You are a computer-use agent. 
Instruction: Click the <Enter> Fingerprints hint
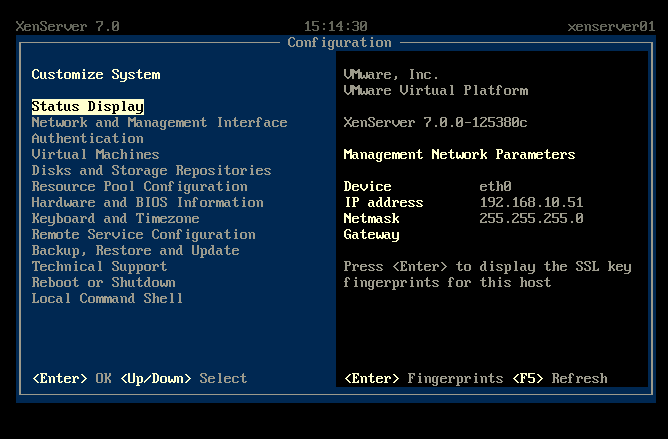[x=423, y=378]
